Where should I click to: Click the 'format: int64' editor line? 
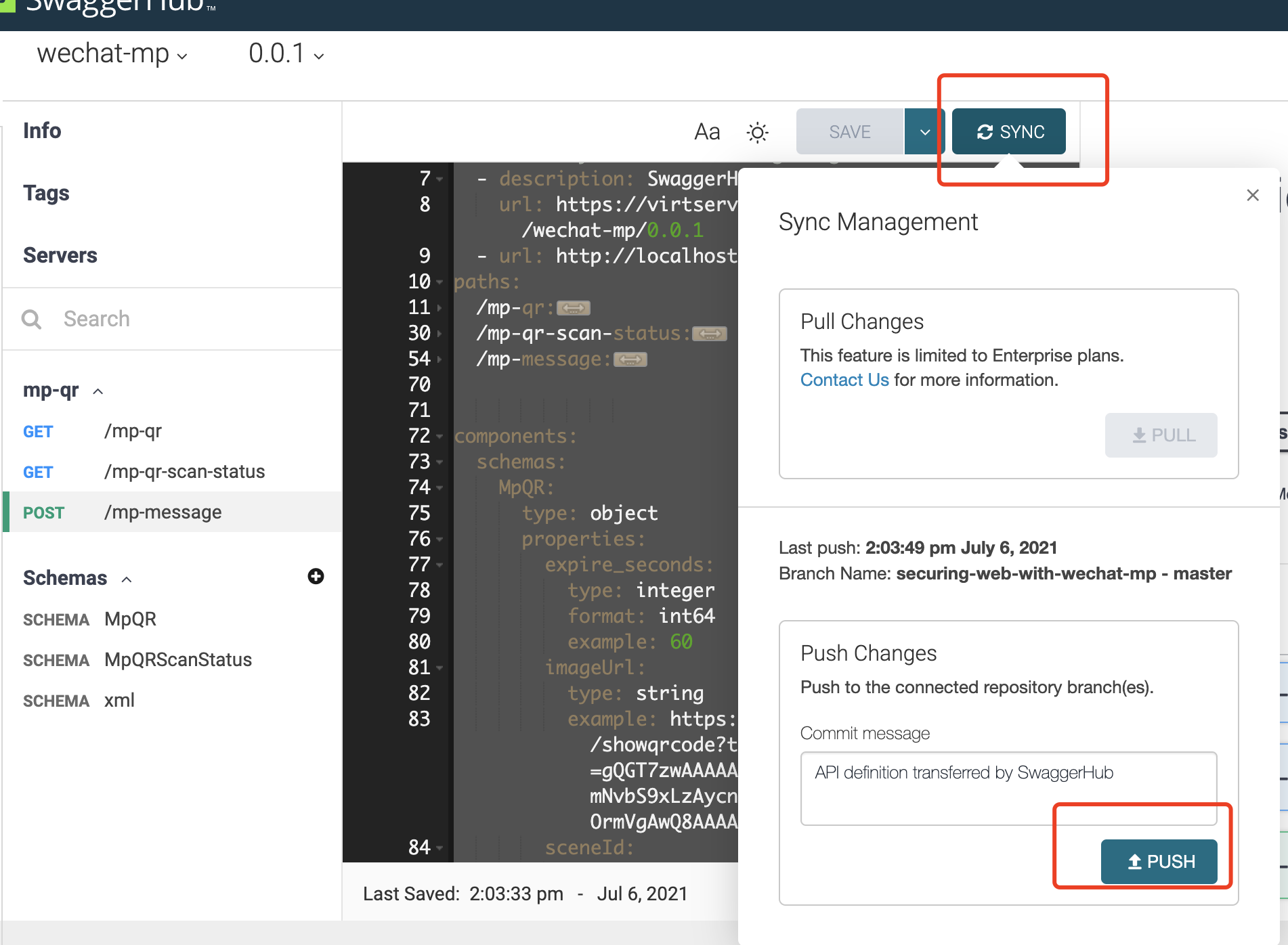coord(641,616)
